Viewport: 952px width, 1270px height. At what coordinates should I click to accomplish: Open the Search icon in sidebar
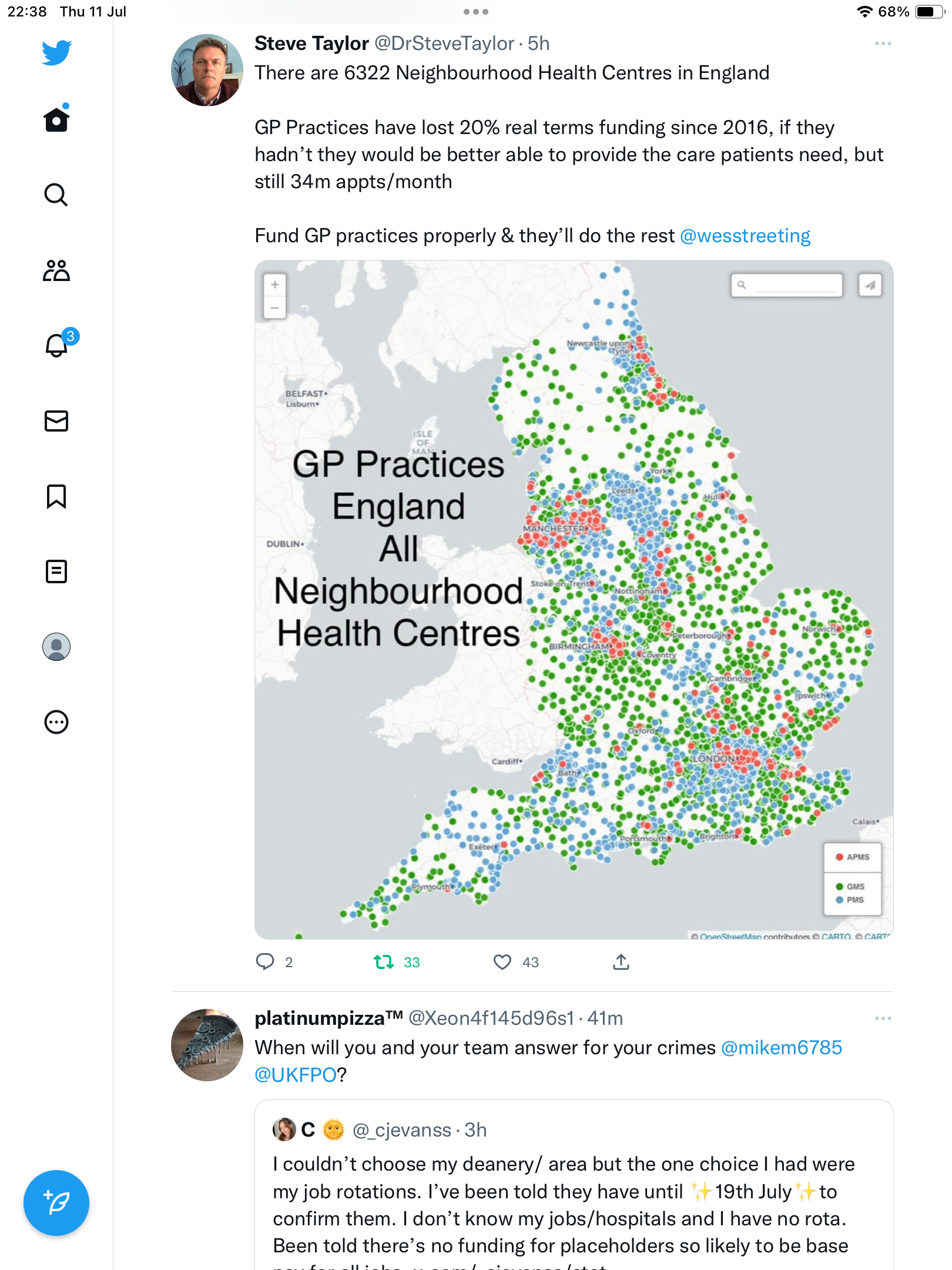point(56,195)
